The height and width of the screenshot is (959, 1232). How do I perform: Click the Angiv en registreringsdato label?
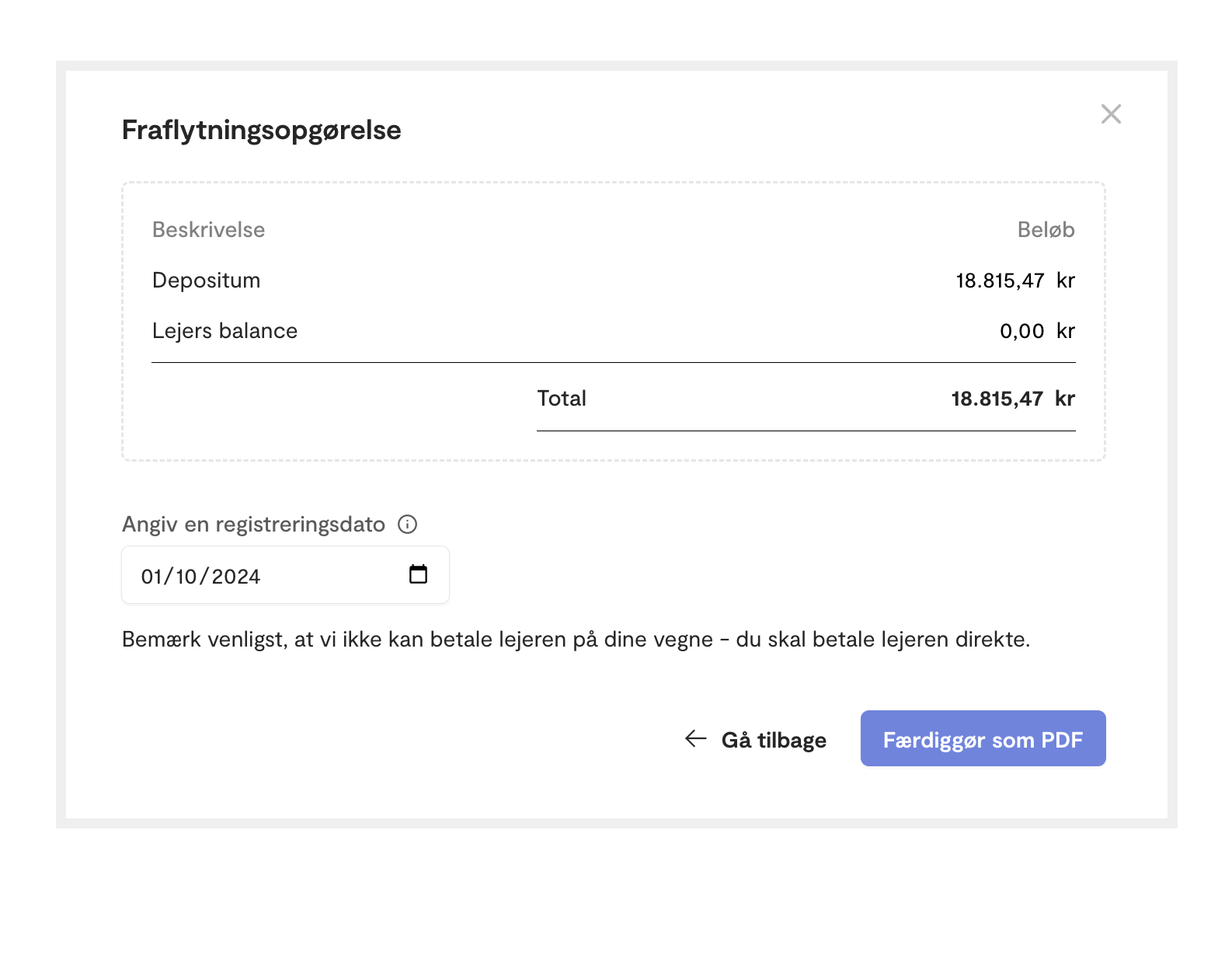tap(254, 525)
